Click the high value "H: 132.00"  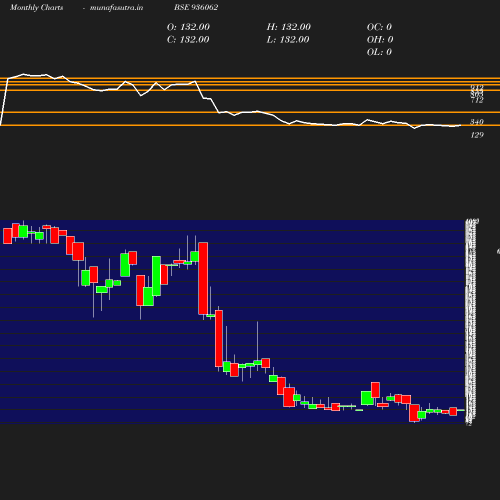click(289, 27)
